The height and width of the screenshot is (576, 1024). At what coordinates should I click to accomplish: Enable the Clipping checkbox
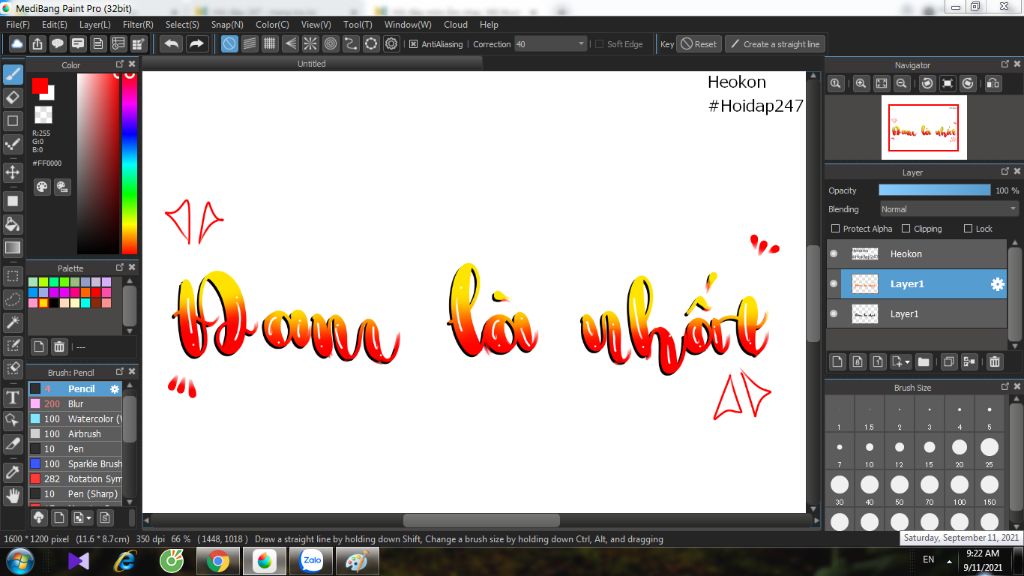click(x=906, y=229)
